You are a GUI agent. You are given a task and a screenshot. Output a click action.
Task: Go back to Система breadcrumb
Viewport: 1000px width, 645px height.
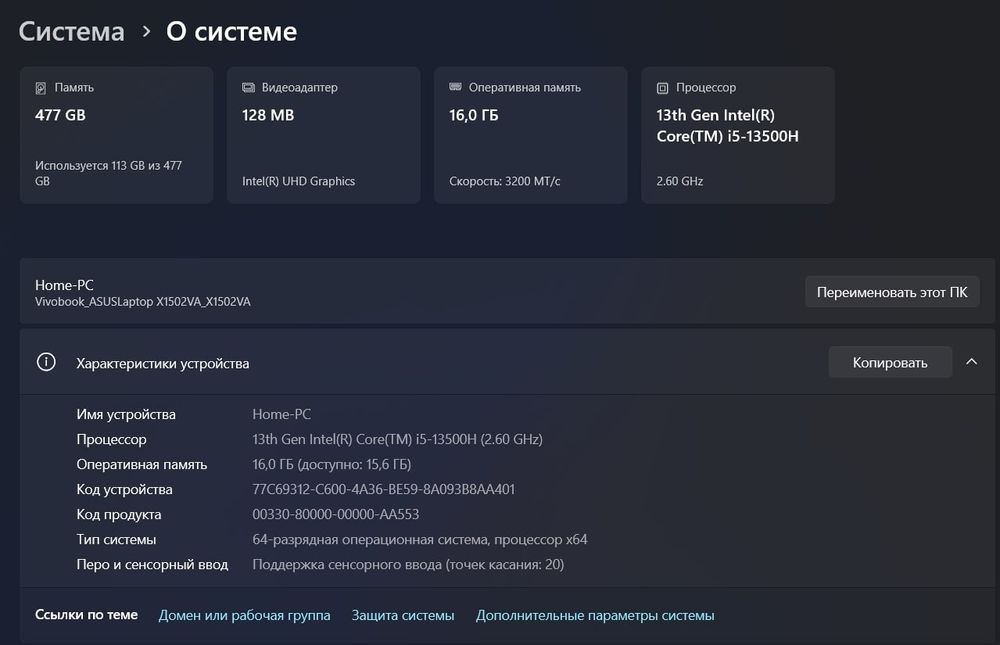point(71,31)
